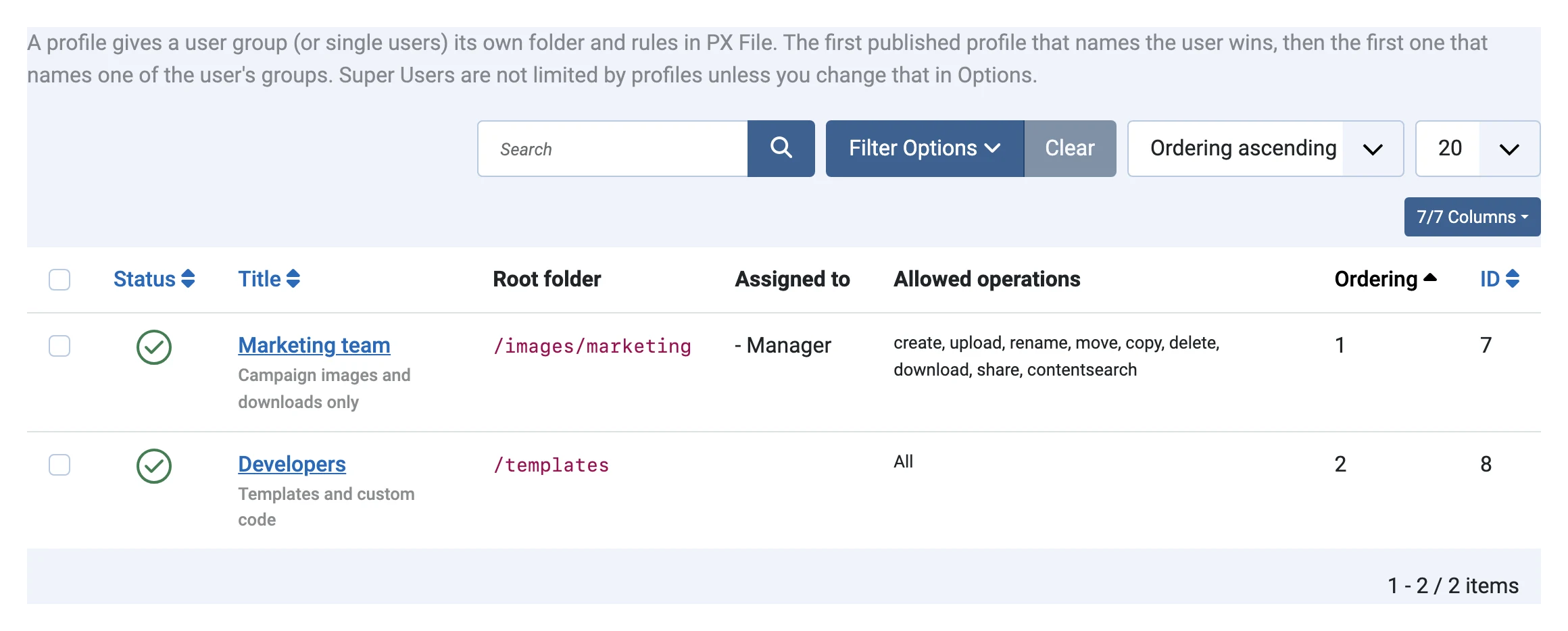1568x631 pixels.
Task: Check the select-all checkbox in header
Action: 59,280
